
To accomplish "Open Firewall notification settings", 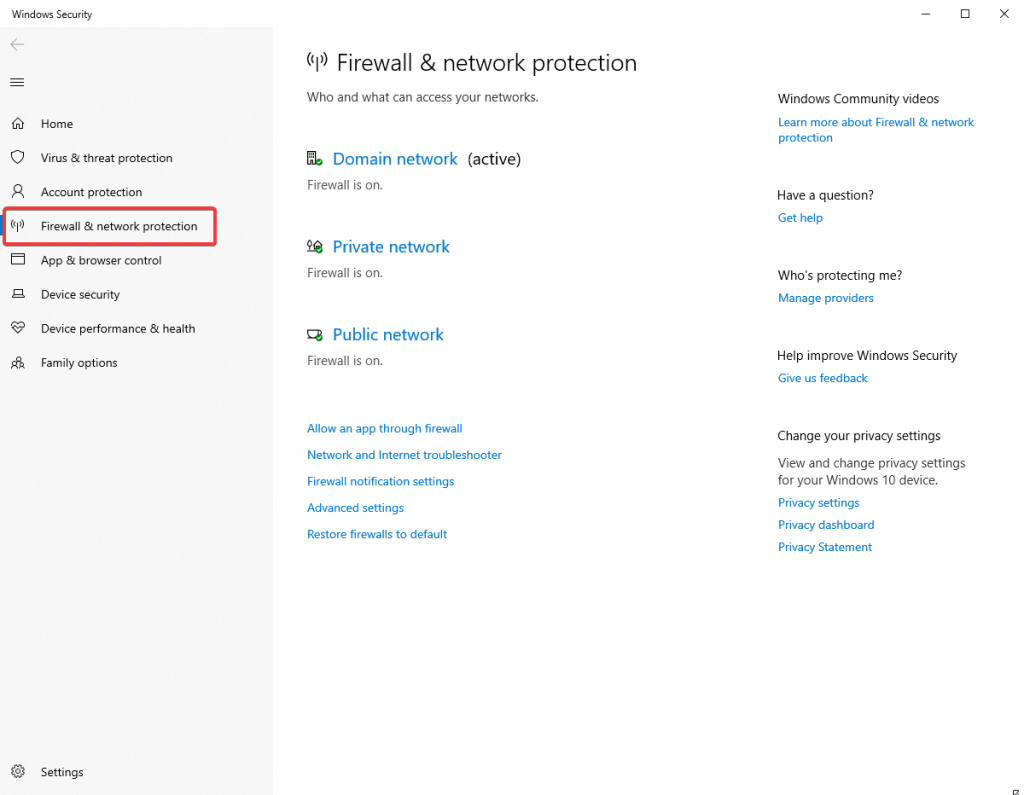I will click(381, 481).
